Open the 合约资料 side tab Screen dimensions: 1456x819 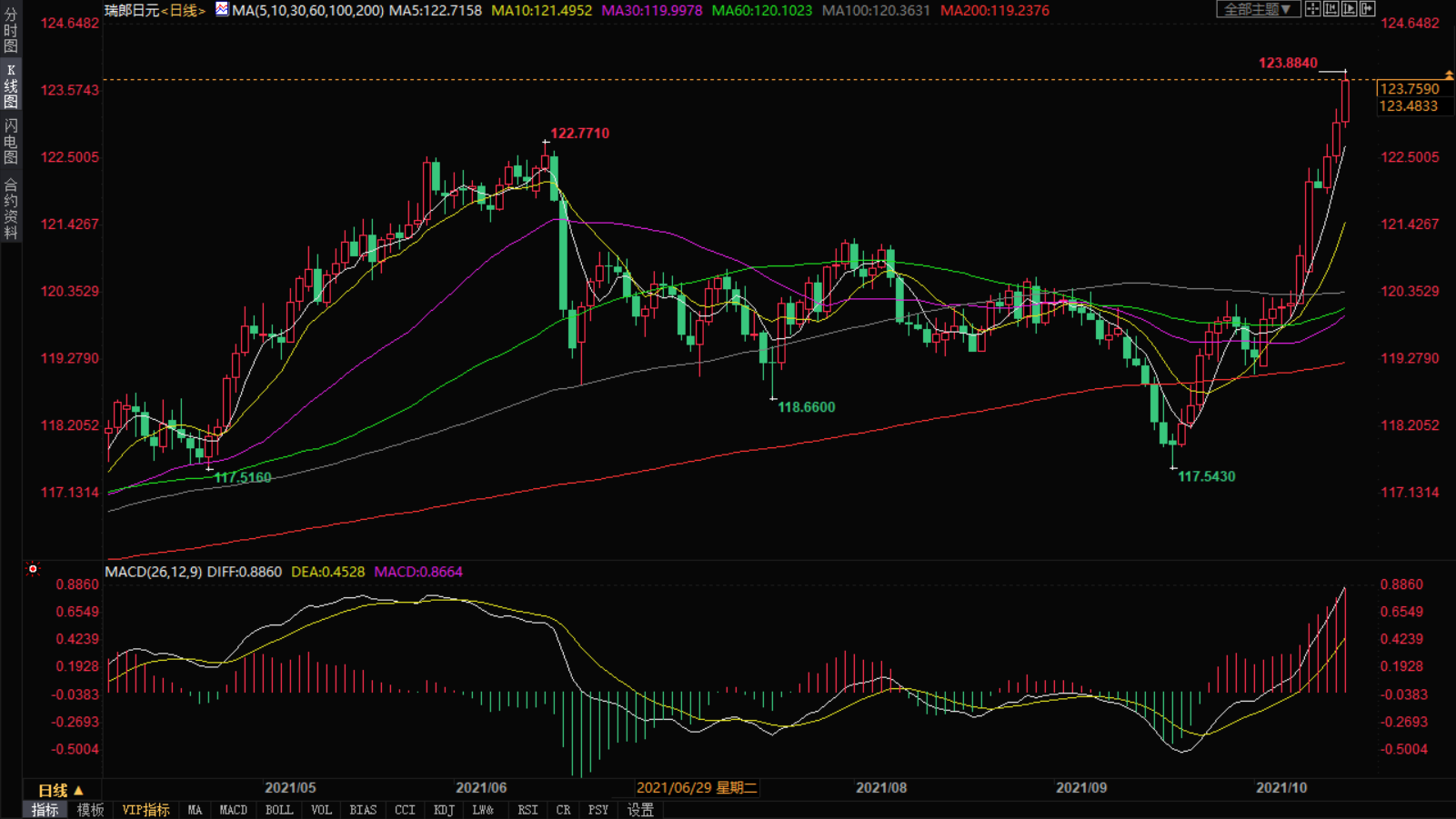tap(11, 209)
